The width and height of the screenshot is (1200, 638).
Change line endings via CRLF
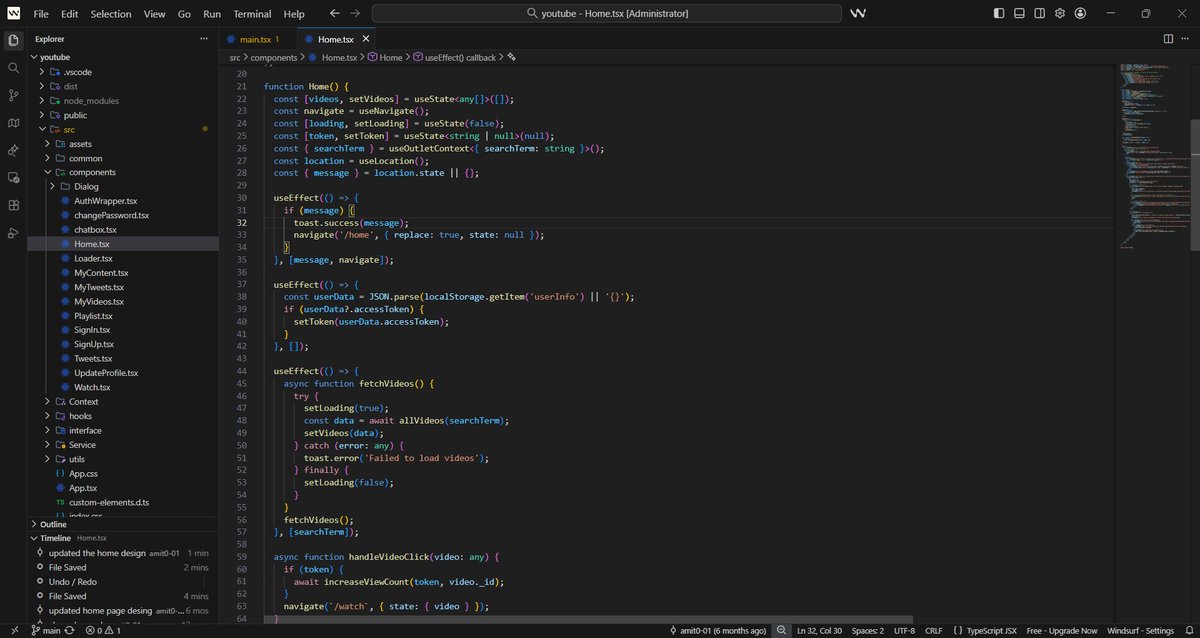pyautogui.click(x=933, y=631)
